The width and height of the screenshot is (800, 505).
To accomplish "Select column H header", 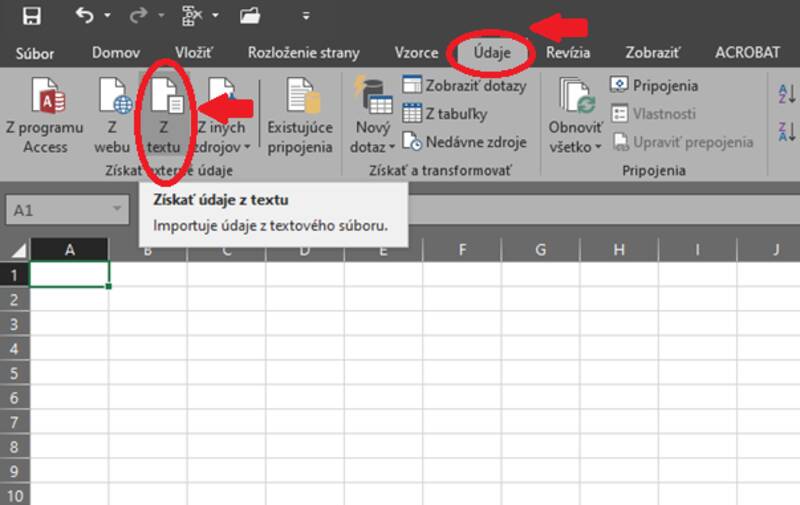I will (x=619, y=249).
